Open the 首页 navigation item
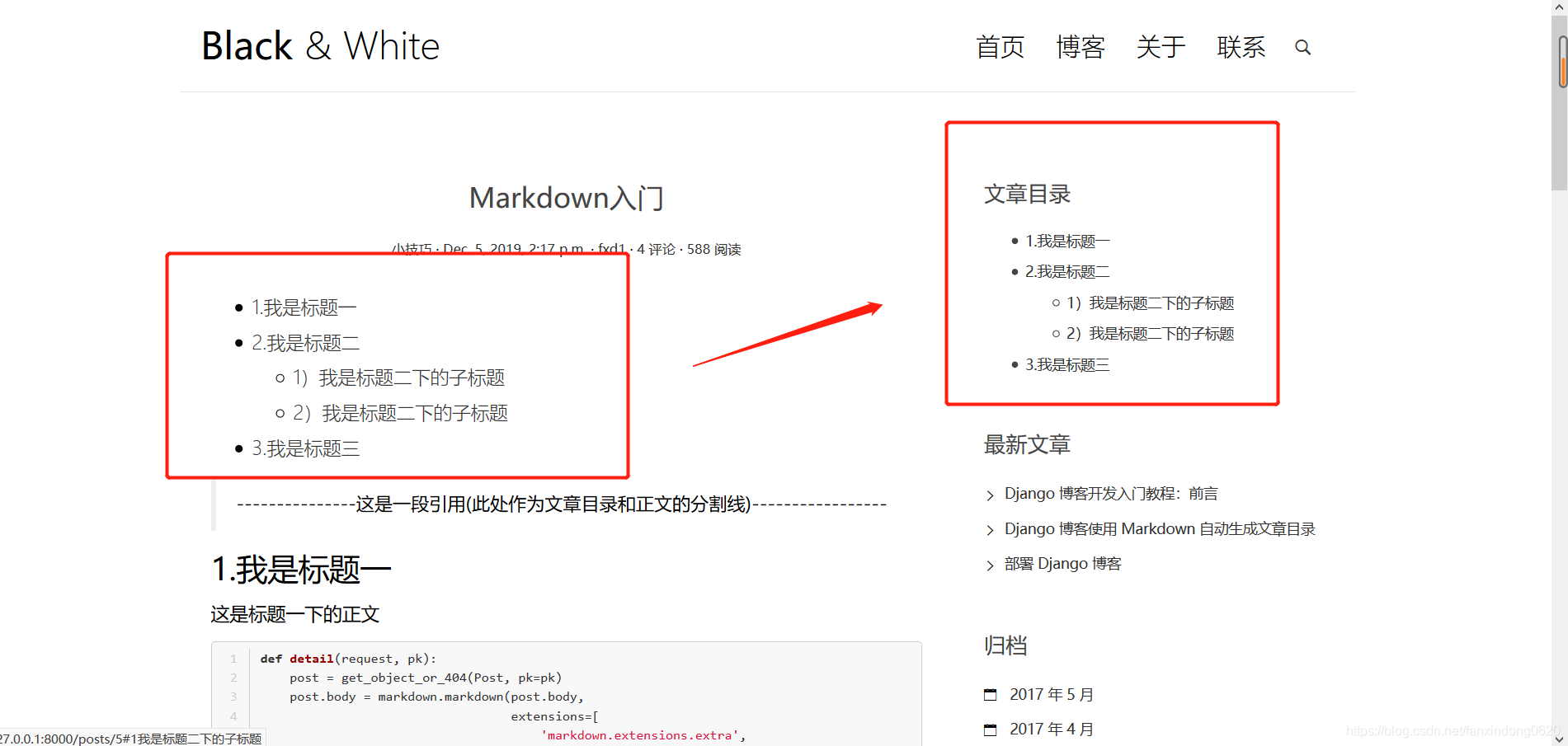Screen dimensions: 1568x746 [1000, 47]
